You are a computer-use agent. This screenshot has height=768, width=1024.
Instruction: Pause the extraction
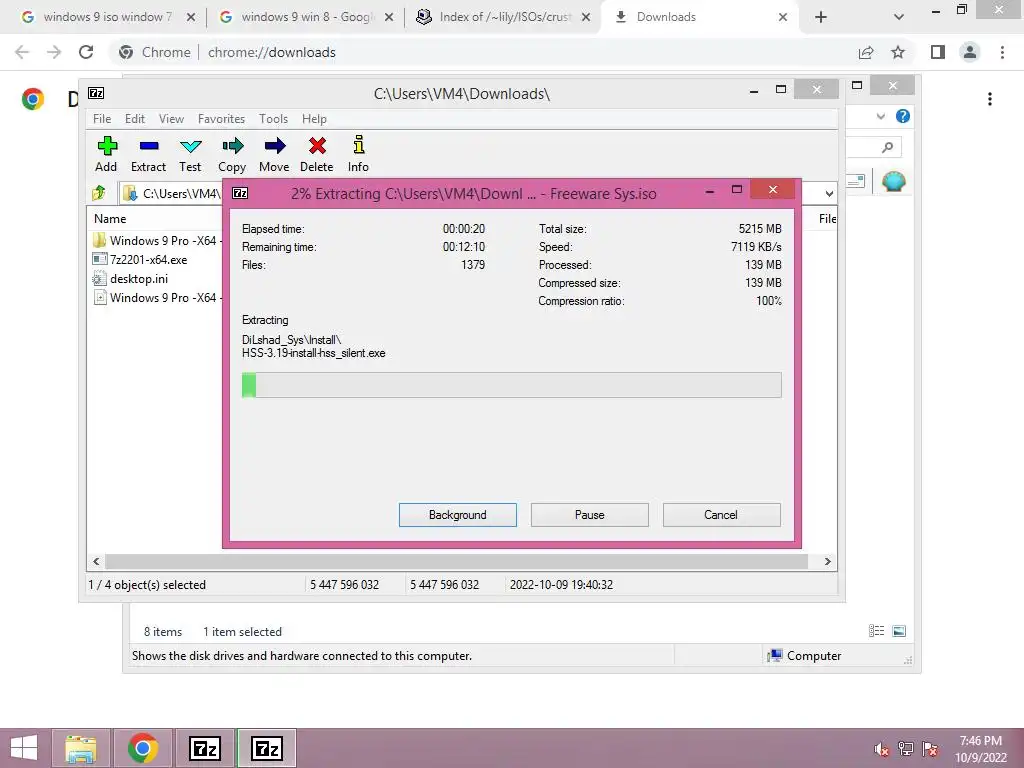point(590,515)
